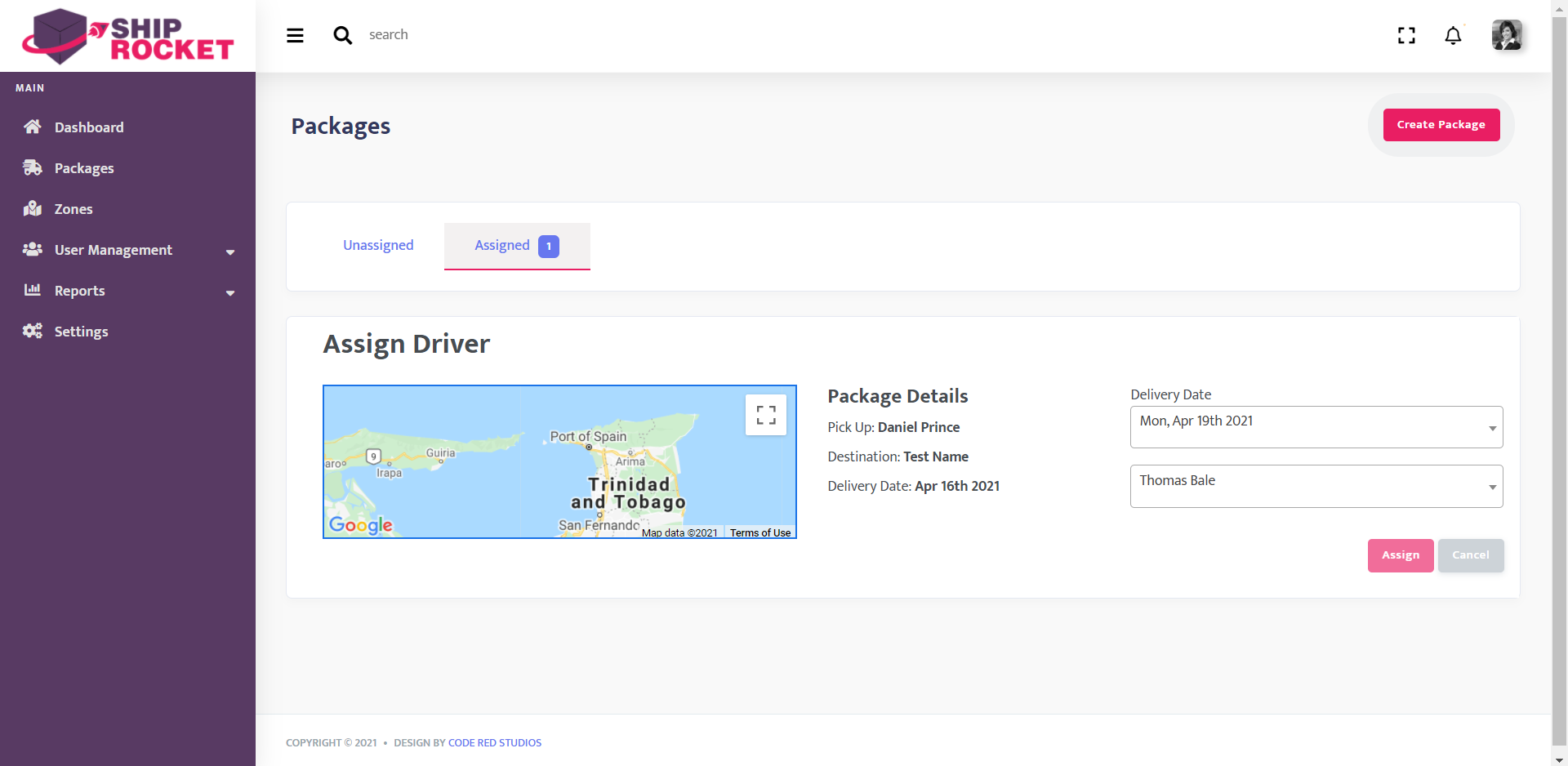Open Dashboard from sidebar
This screenshot has width=1568, height=766.
click(89, 127)
